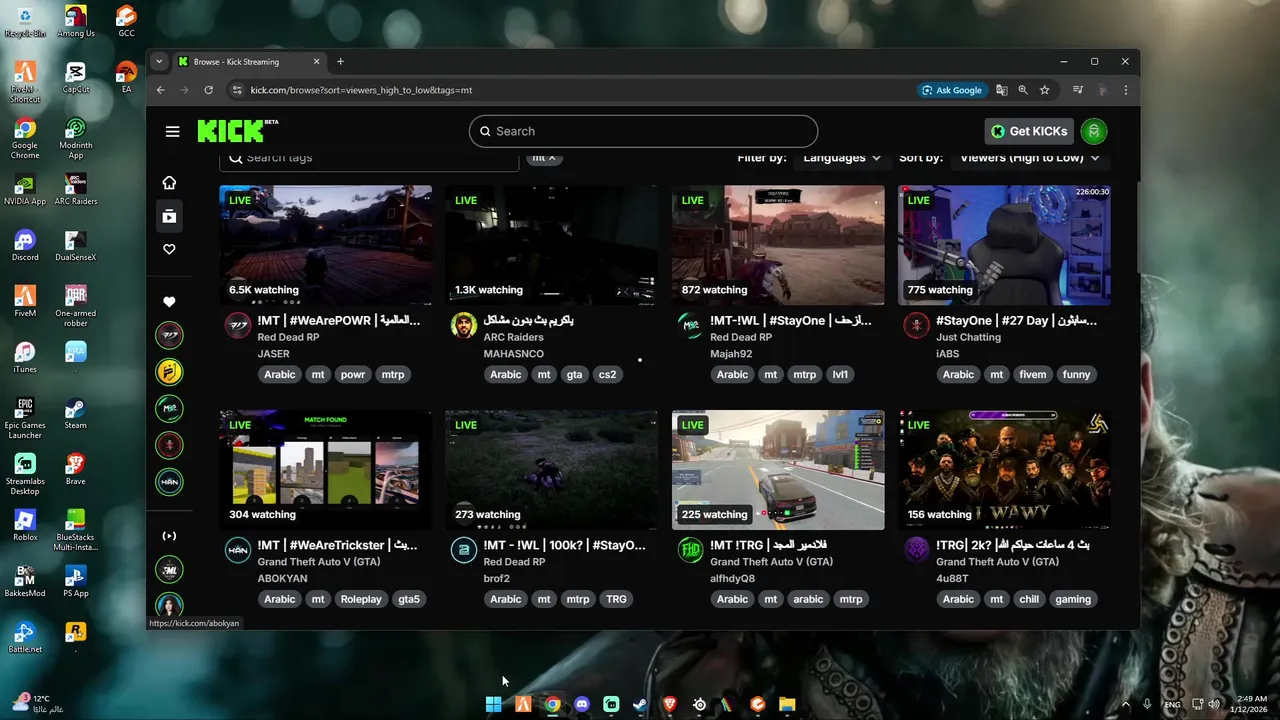Open the Battle.net desktop icon
The height and width of the screenshot is (720, 1280).
click(25, 638)
